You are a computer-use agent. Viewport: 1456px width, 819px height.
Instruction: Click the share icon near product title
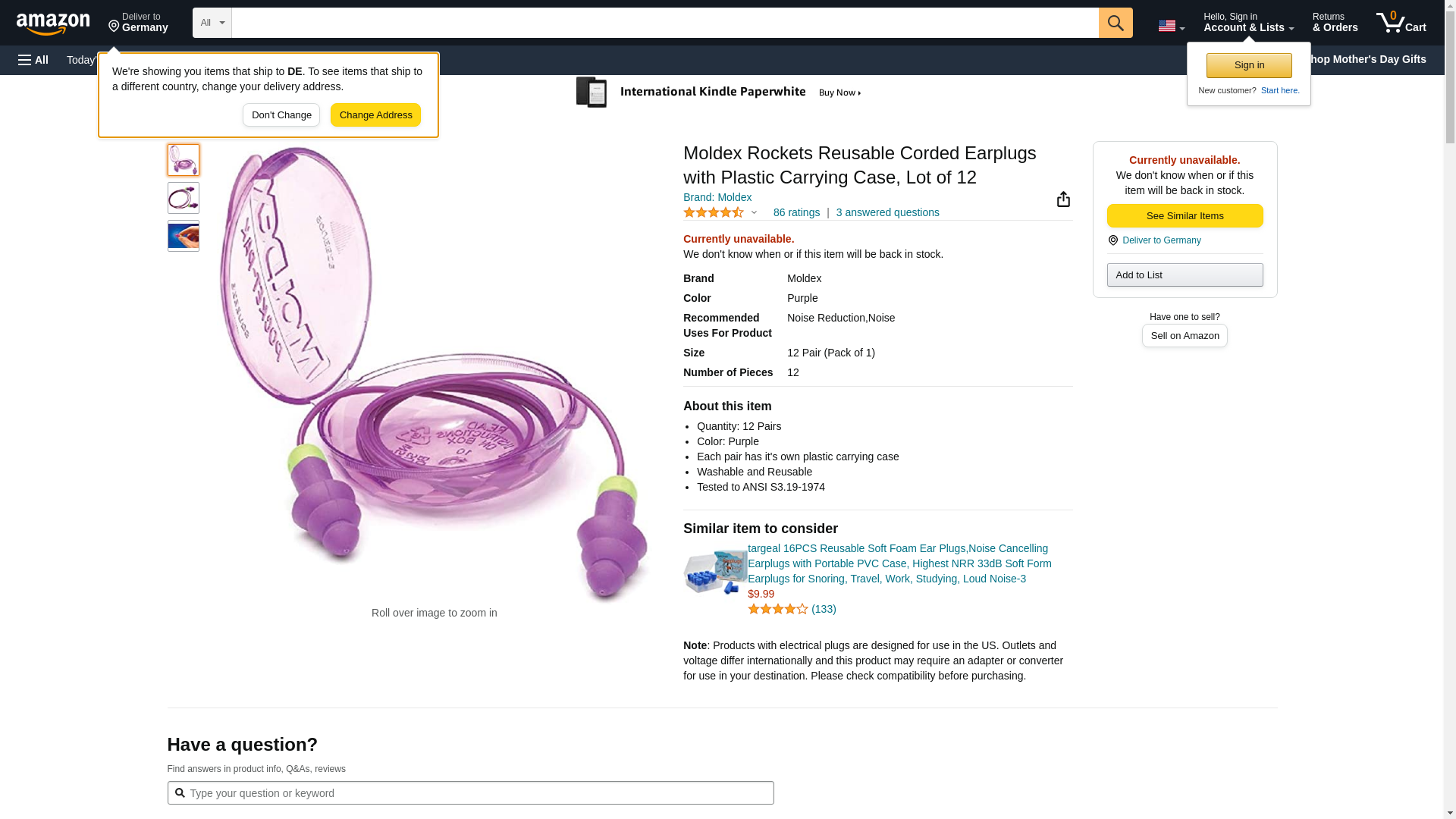pos(1063,199)
